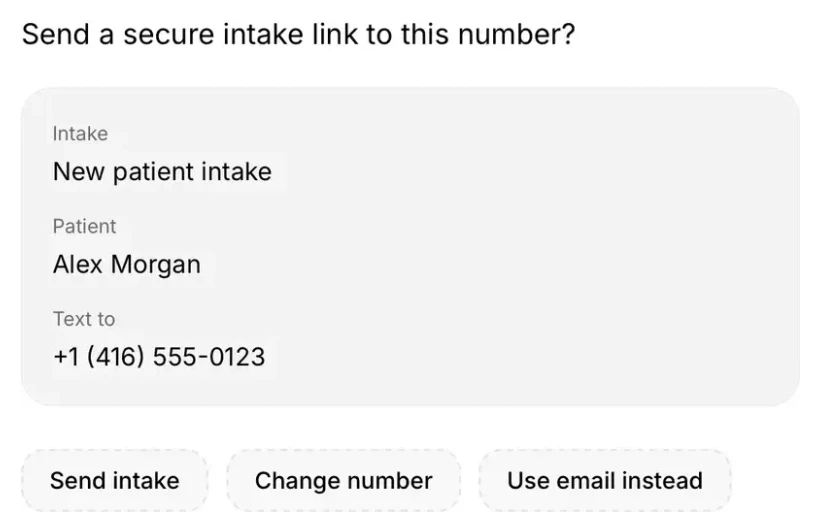The width and height of the screenshot is (820, 532).
Task: Click the +1 country code prefix
Action: point(66,357)
